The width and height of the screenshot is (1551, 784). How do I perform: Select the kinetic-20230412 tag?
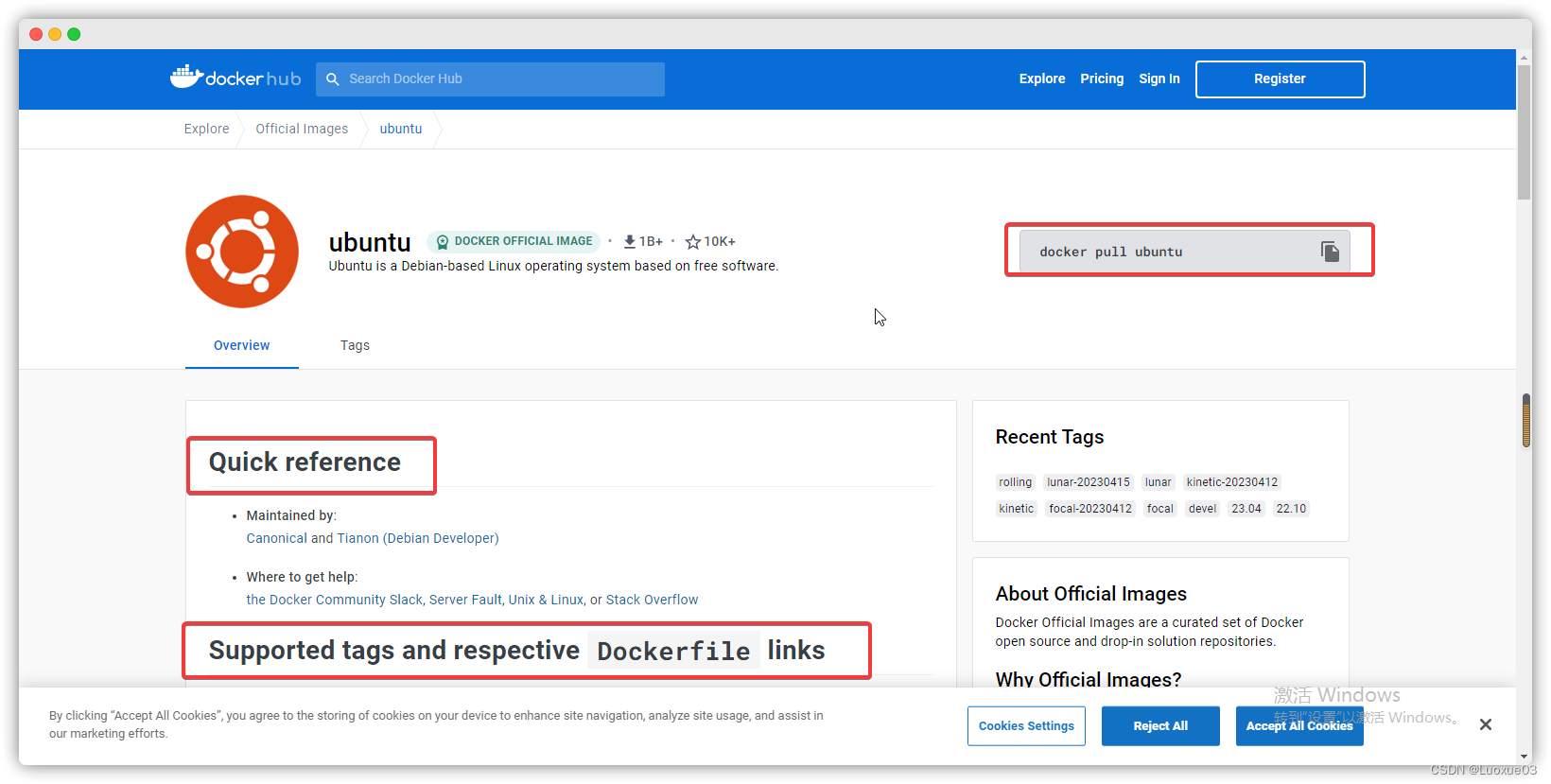pos(1232,482)
